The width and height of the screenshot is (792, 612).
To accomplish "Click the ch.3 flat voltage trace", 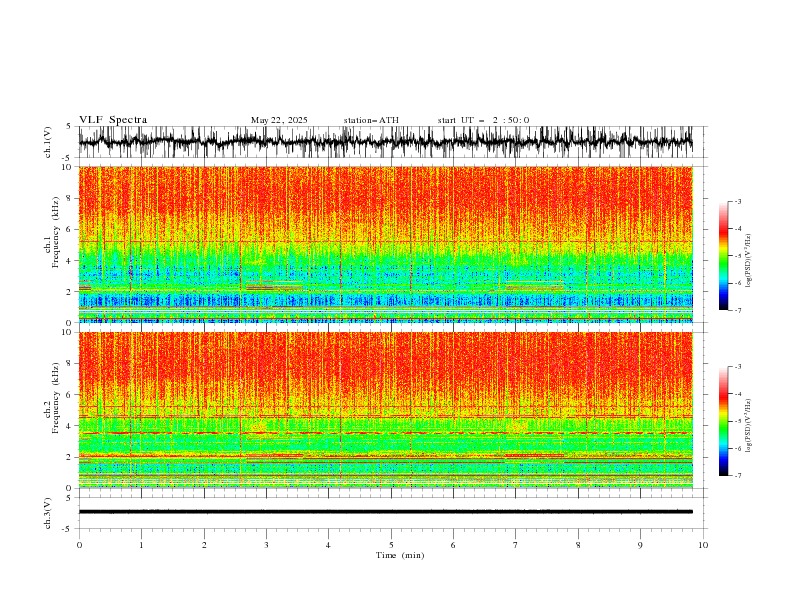I will point(385,512).
